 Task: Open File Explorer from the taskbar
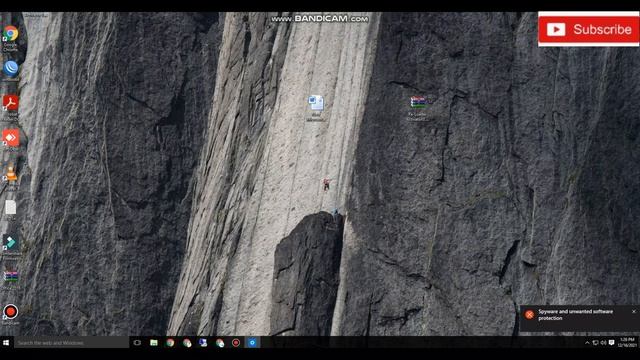tap(154, 342)
